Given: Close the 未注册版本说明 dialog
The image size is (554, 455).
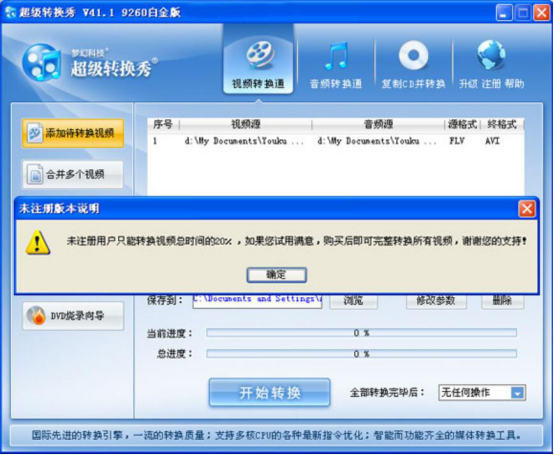Looking at the screenshot, I should pyautogui.click(x=527, y=209).
